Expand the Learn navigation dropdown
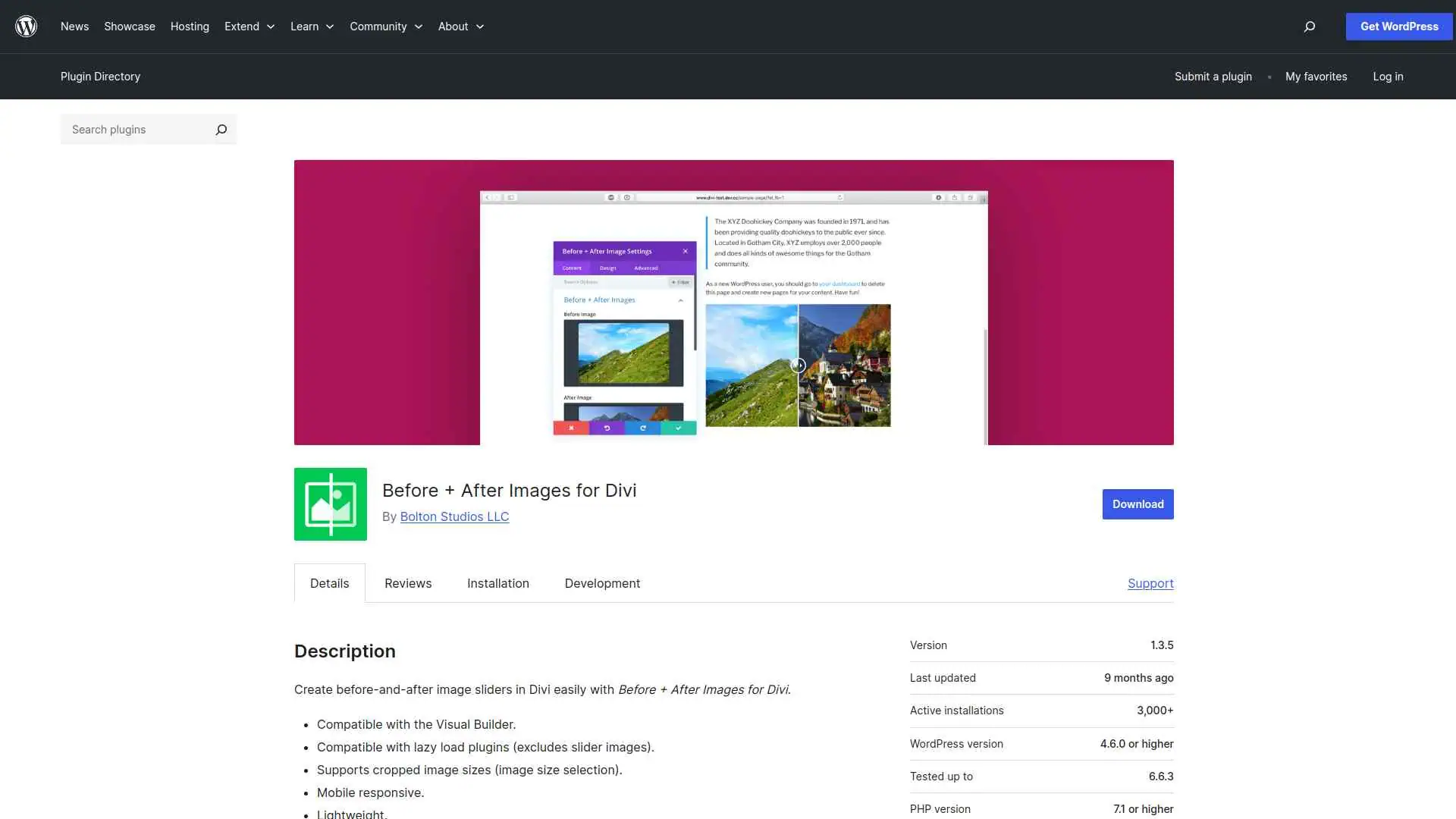1456x819 pixels. [x=311, y=27]
